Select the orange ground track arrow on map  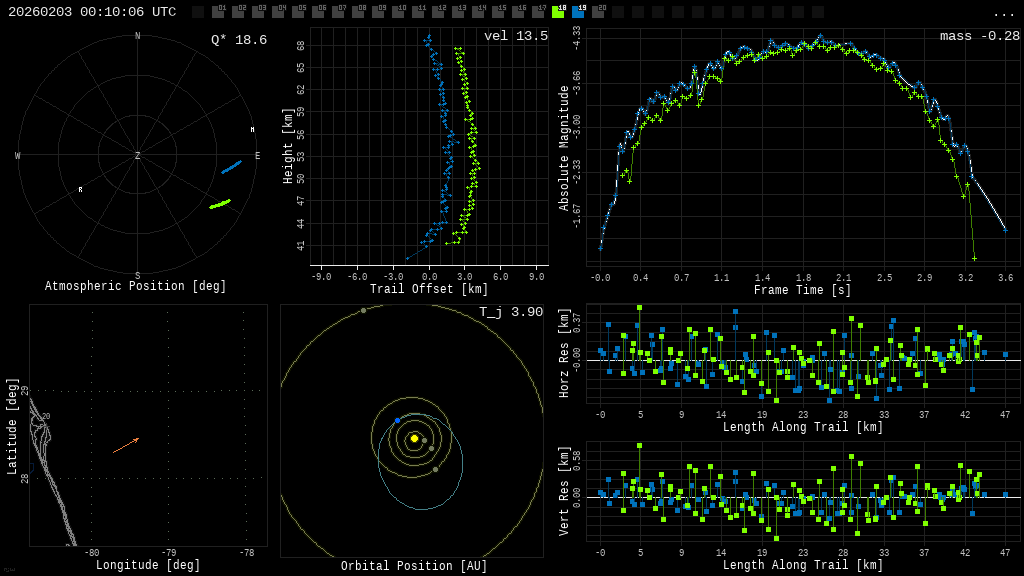click(x=126, y=445)
